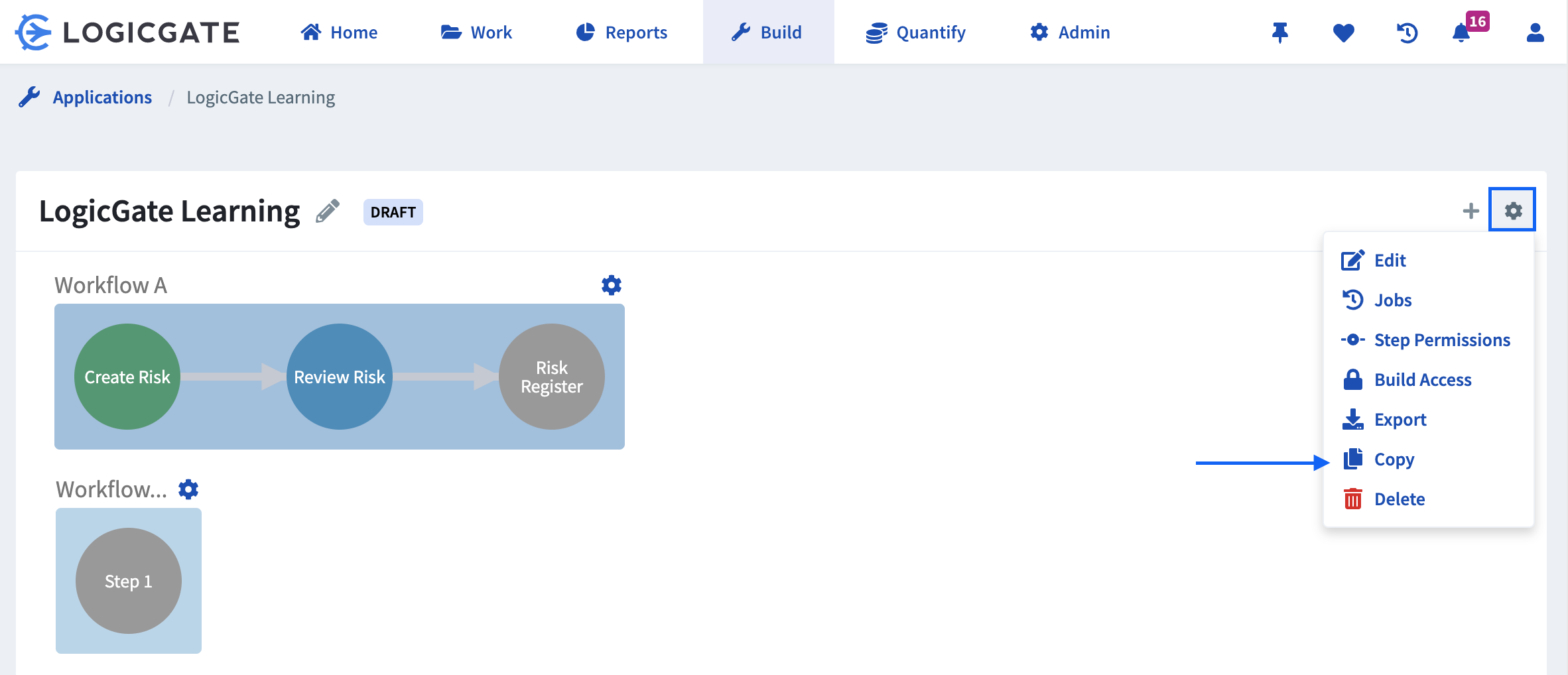This screenshot has width=1568, height=675.
Task: Click Export in the settings menu
Action: (x=1400, y=420)
